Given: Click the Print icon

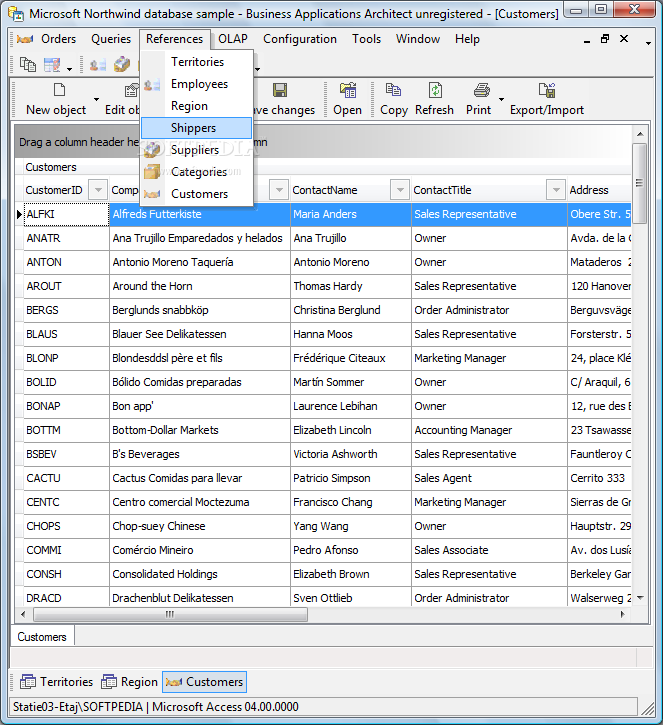Looking at the screenshot, I should click(x=481, y=90).
